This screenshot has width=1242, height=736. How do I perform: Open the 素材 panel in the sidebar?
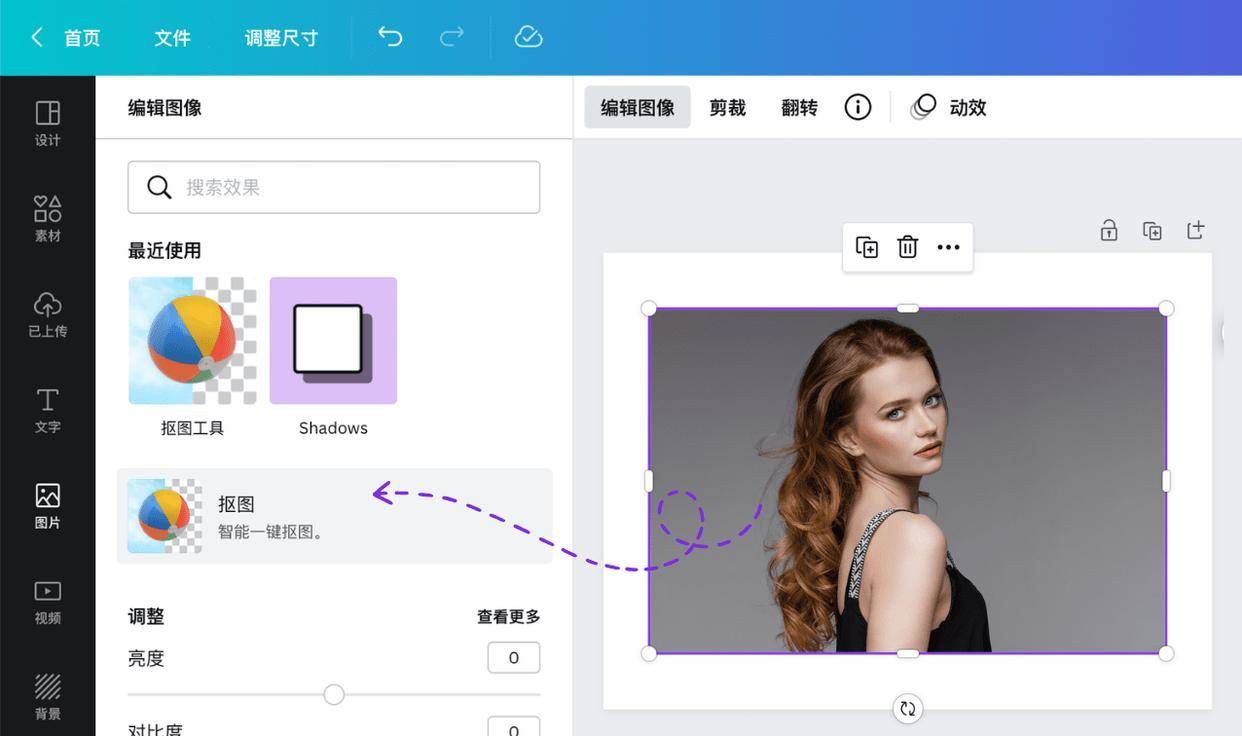[x=47, y=215]
